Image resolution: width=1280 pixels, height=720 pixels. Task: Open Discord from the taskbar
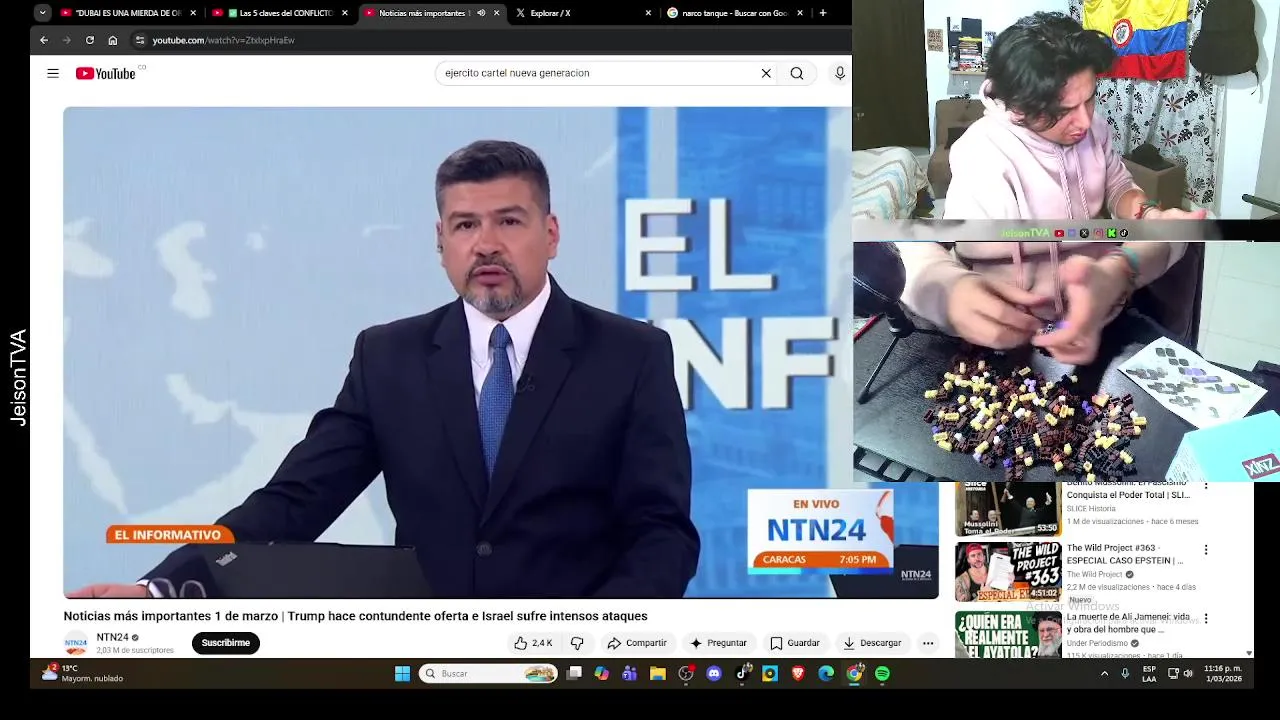coord(714,674)
